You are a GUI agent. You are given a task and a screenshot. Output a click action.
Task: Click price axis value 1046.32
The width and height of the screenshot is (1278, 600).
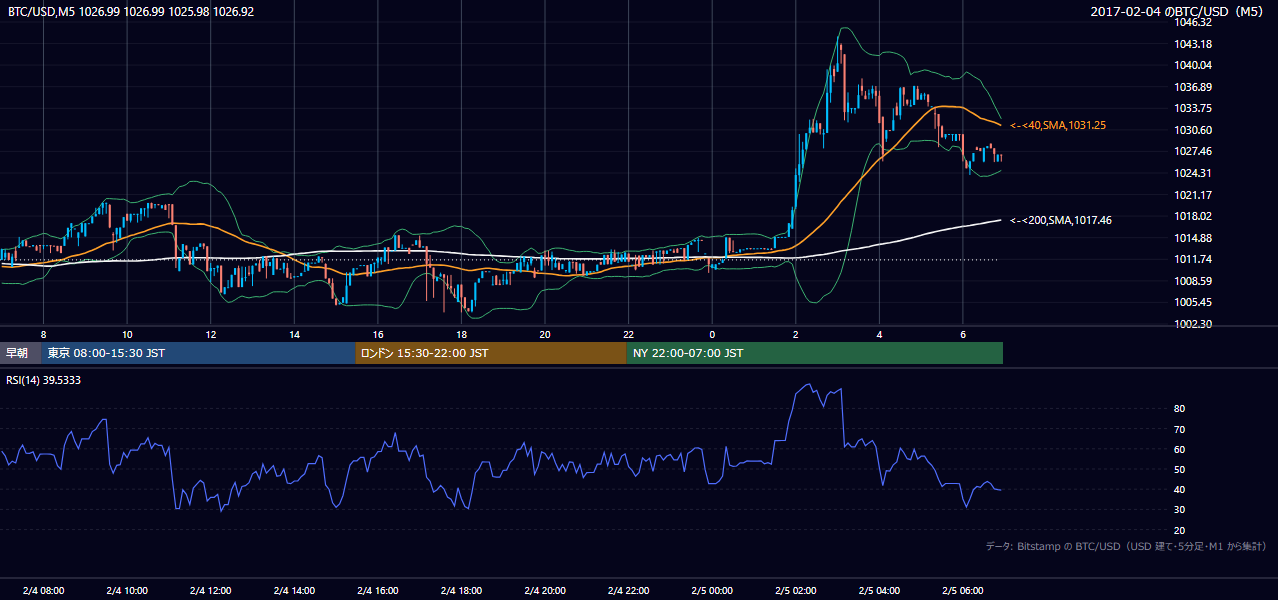[1194, 22]
